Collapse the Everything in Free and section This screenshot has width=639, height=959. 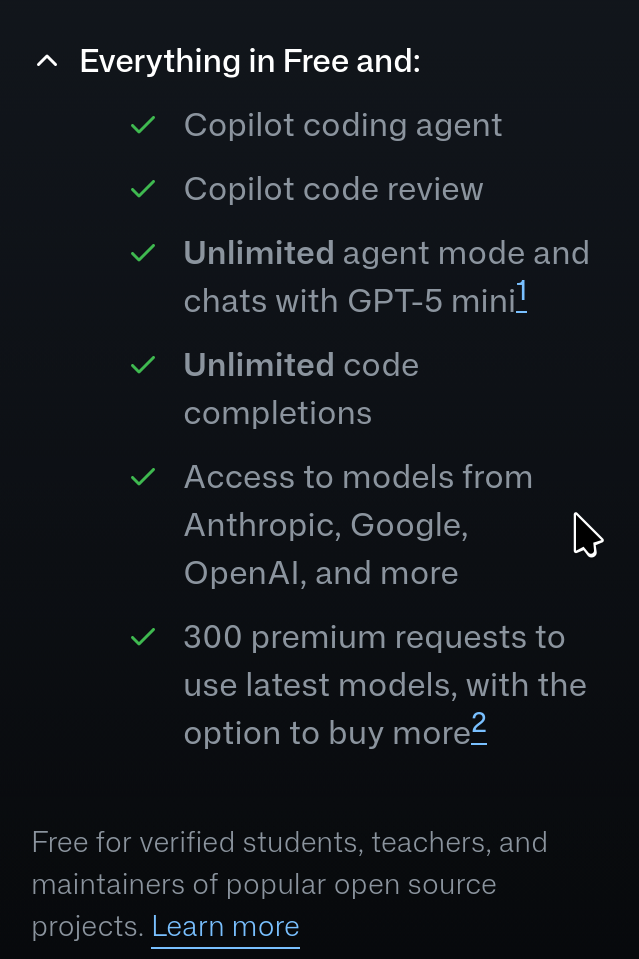(x=227, y=61)
